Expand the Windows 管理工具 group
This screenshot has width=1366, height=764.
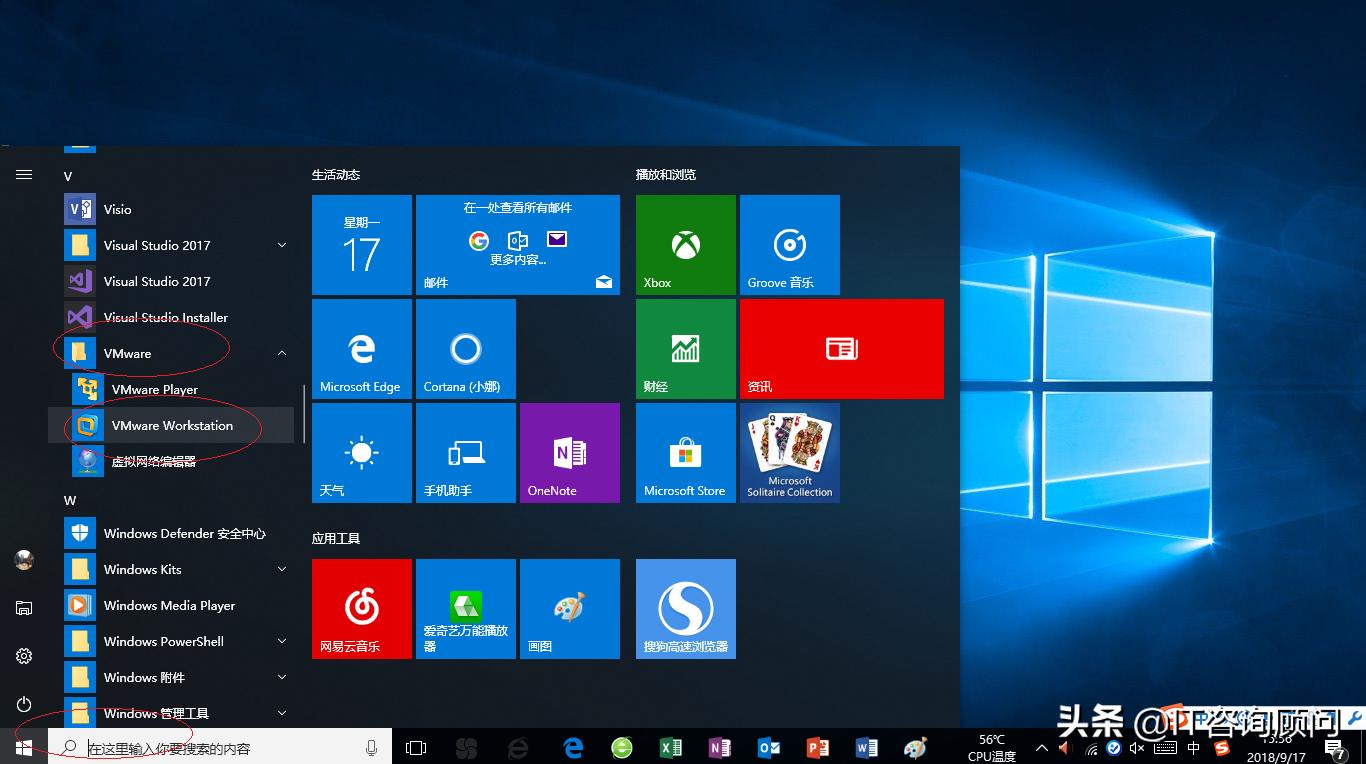coord(281,713)
